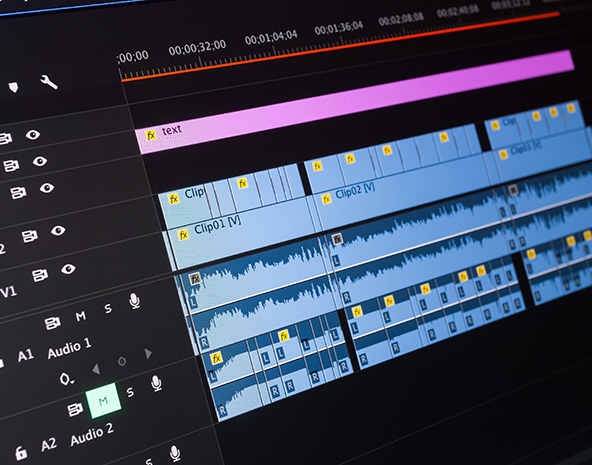Toggle sync lock on the Audio 1 track

click(x=52, y=323)
